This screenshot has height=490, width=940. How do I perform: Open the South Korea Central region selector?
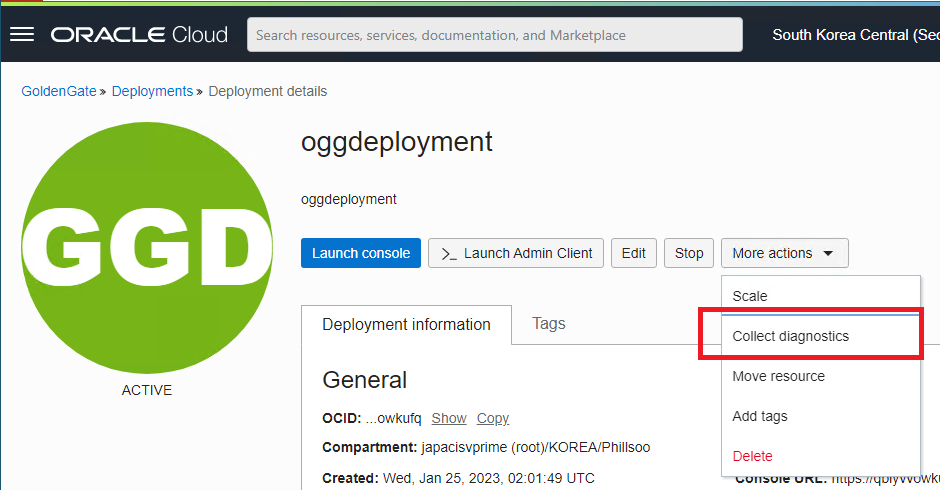click(855, 35)
